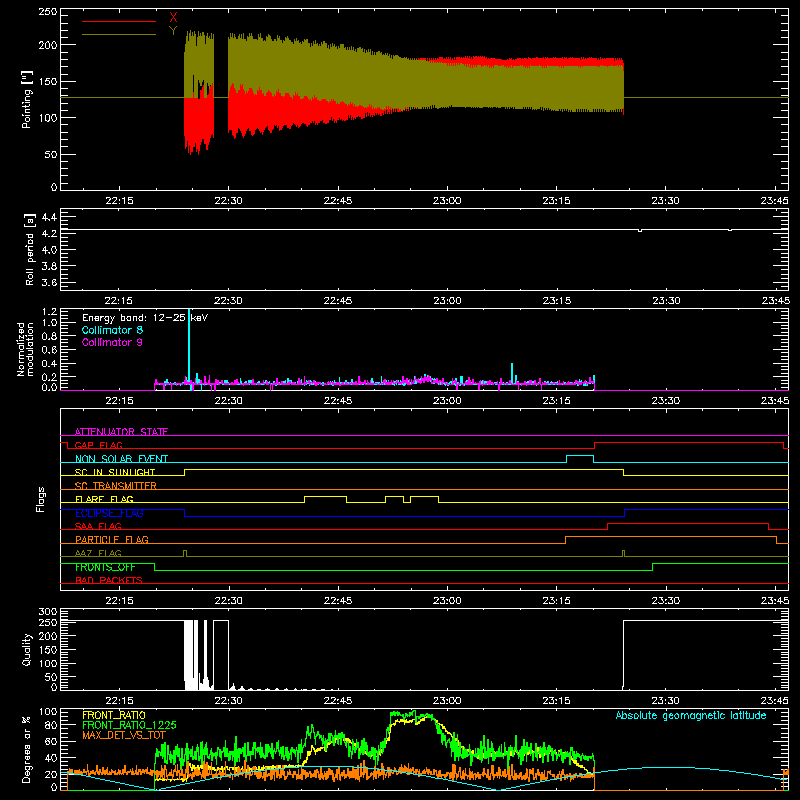Click the Collimator 8 legend entry
Image resolution: width=800 pixels, height=800 pixels.
click(x=112, y=330)
